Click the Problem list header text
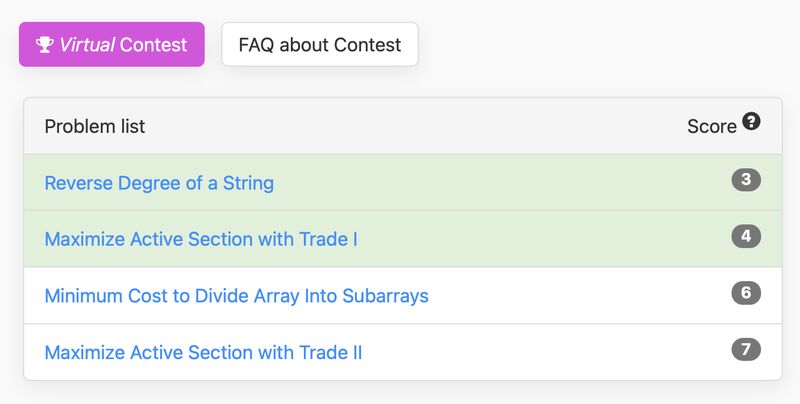This screenshot has height=404, width=800. [x=95, y=127]
